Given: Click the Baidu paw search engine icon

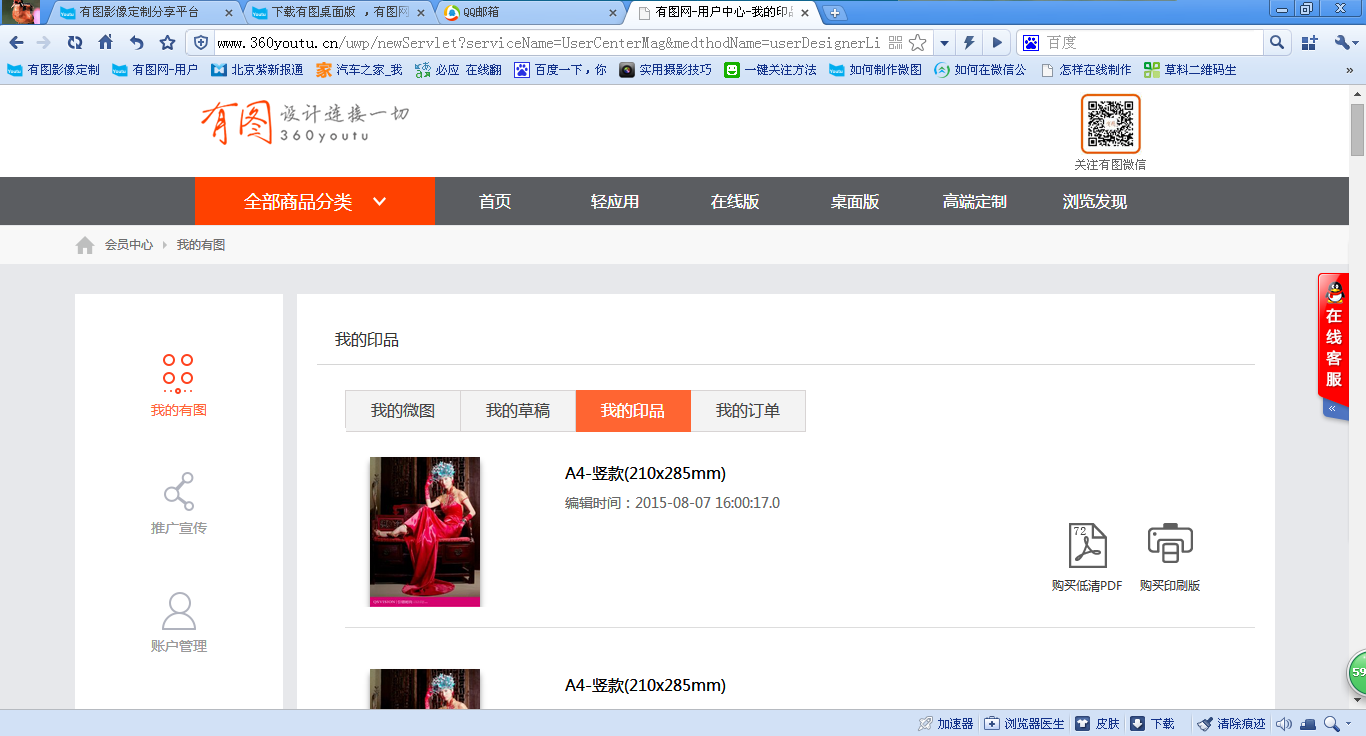Looking at the screenshot, I should click(x=1031, y=43).
